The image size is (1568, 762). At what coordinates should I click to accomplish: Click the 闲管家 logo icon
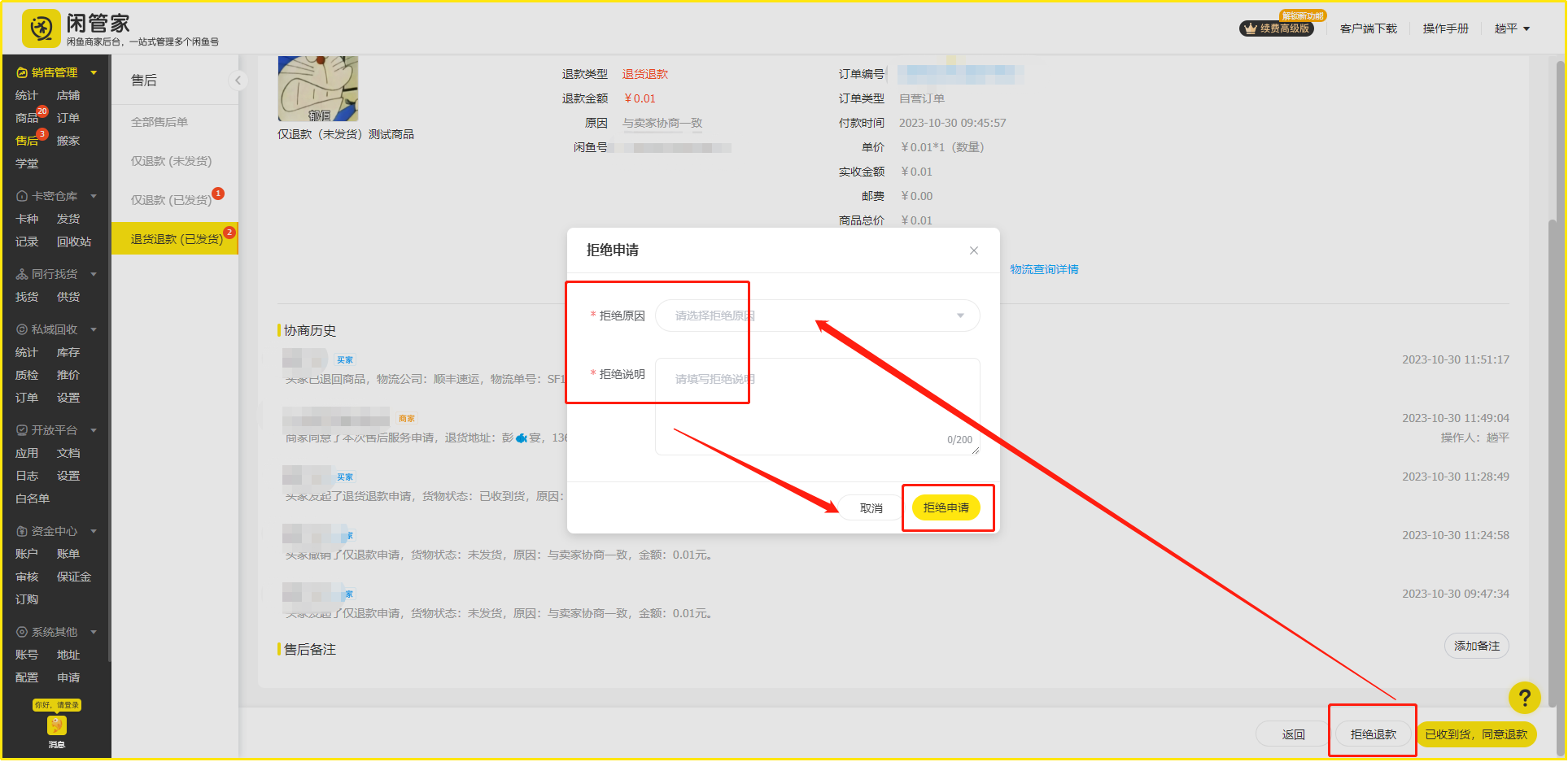[41, 29]
